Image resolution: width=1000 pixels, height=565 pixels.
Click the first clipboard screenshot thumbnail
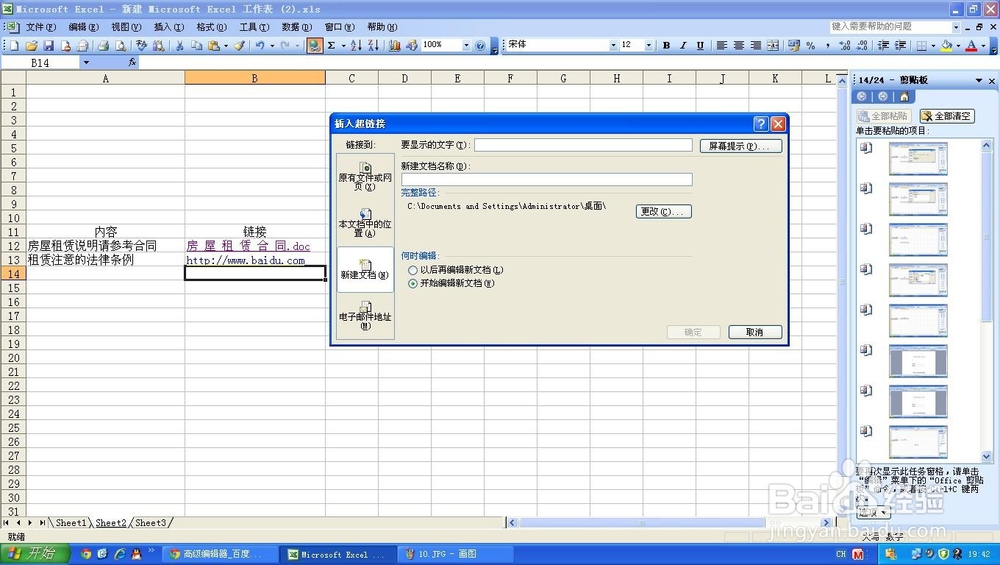tap(918, 158)
